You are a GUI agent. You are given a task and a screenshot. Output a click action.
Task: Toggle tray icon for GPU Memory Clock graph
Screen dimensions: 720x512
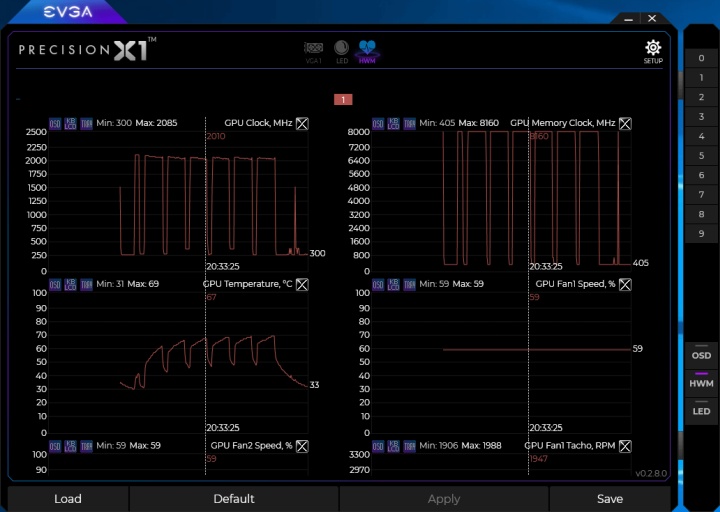pyautogui.click(x=409, y=124)
